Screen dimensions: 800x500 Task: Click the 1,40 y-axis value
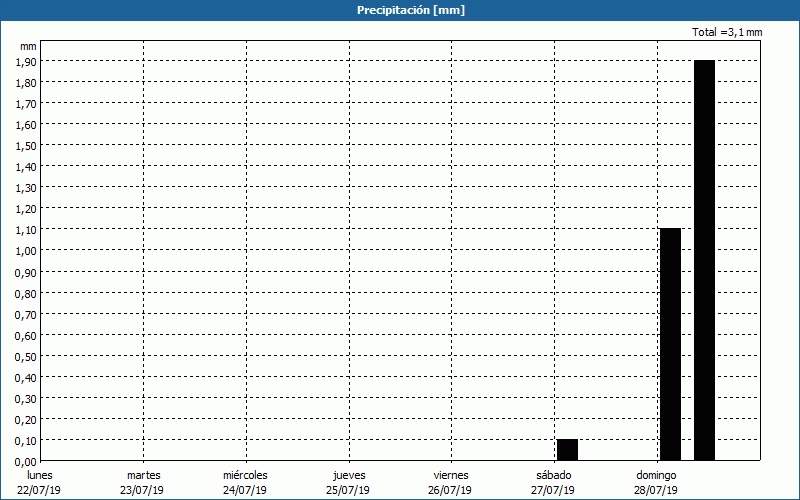pos(26,167)
